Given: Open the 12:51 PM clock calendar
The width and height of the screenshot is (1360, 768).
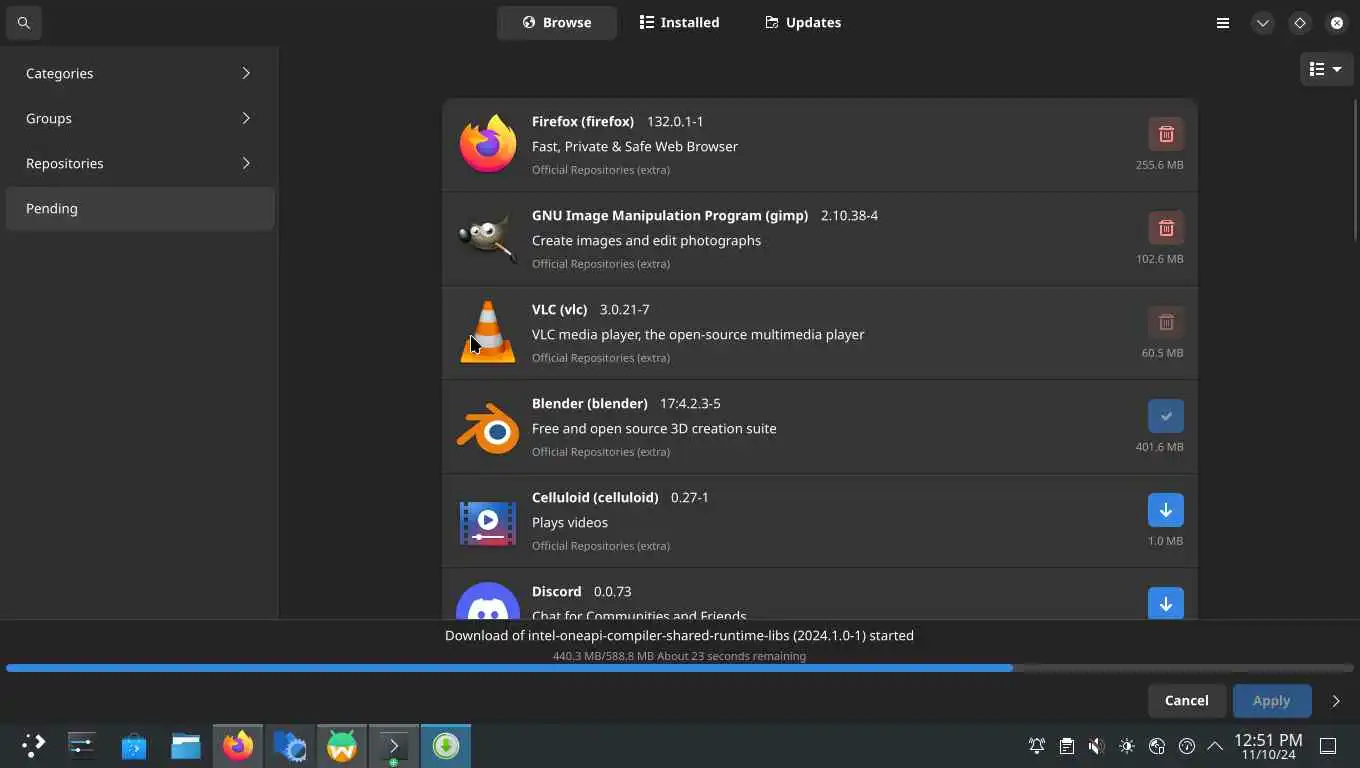Looking at the screenshot, I should click(x=1268, y=746).
